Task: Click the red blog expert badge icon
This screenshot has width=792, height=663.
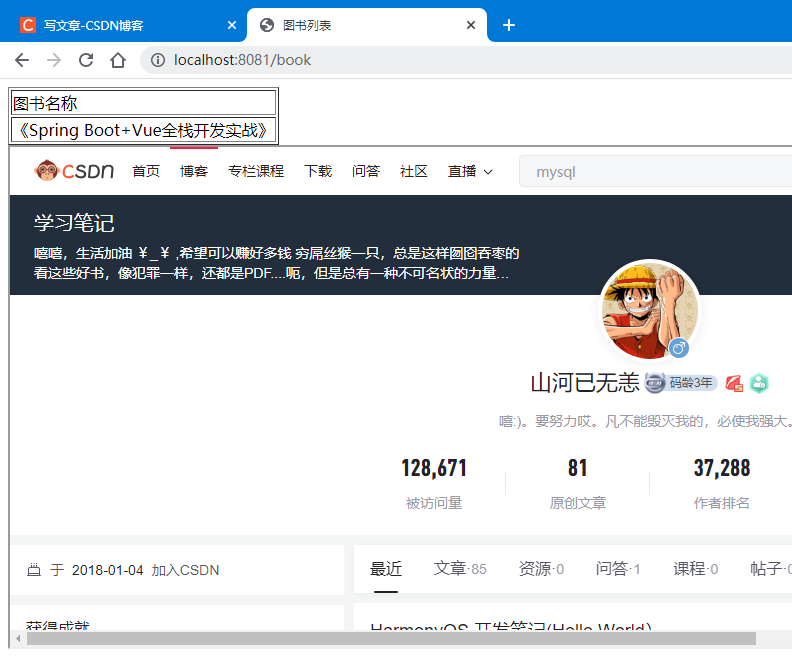Action: pos(734,383)
